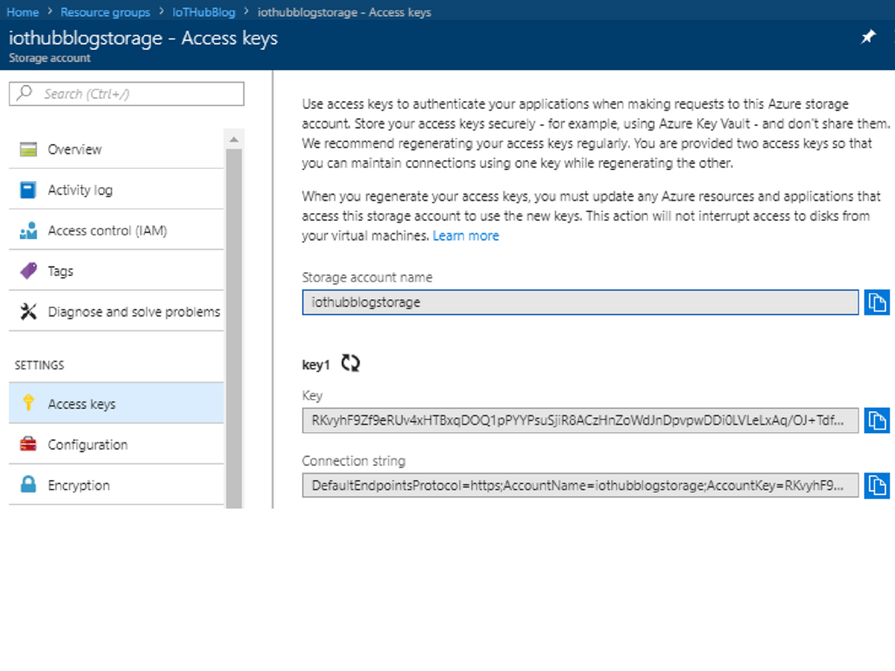Click the Activity log book icon
895x671 pixels.
point(28,190)
